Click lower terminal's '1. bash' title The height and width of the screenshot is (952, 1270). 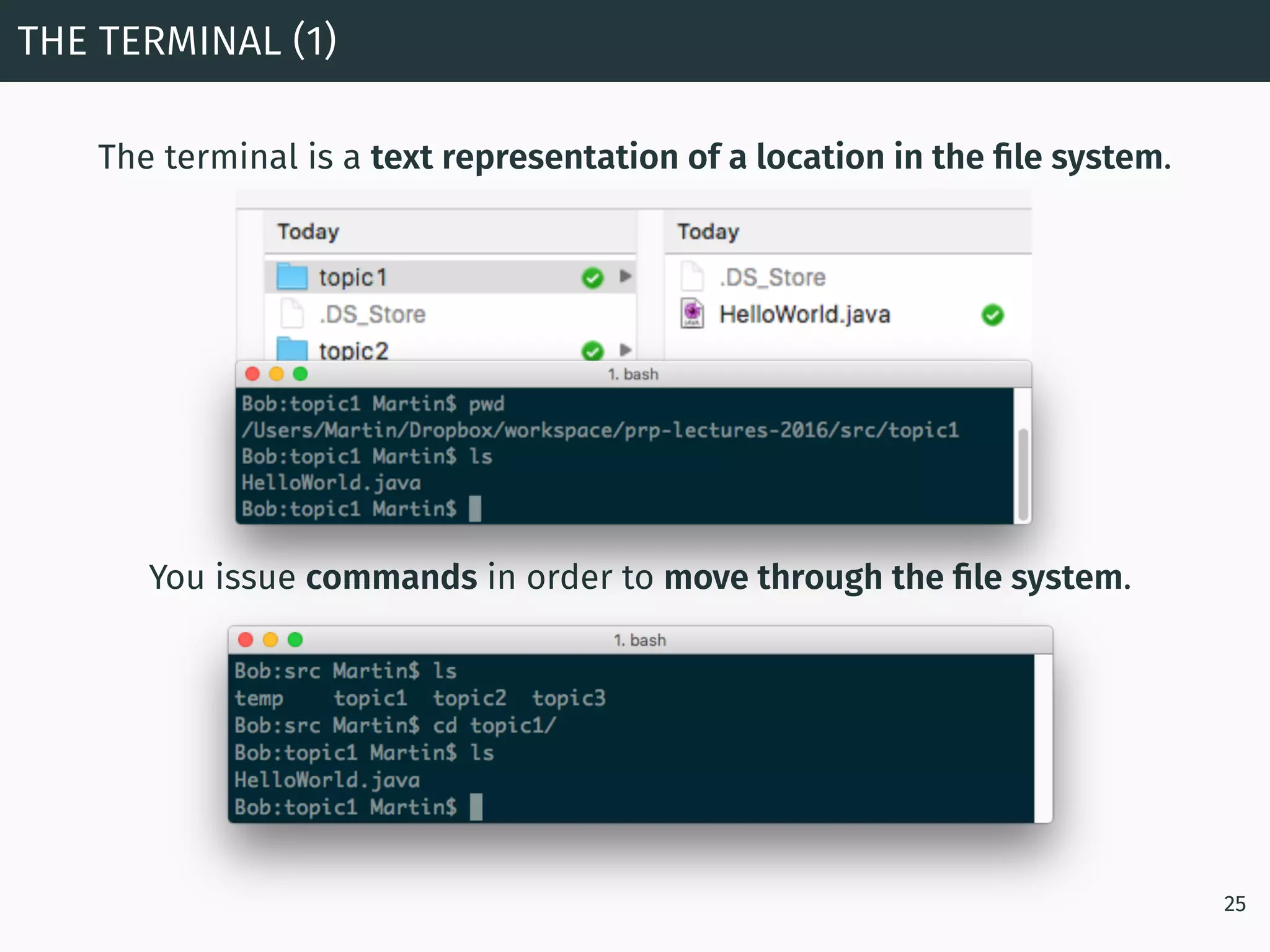(x=639, y=640)
